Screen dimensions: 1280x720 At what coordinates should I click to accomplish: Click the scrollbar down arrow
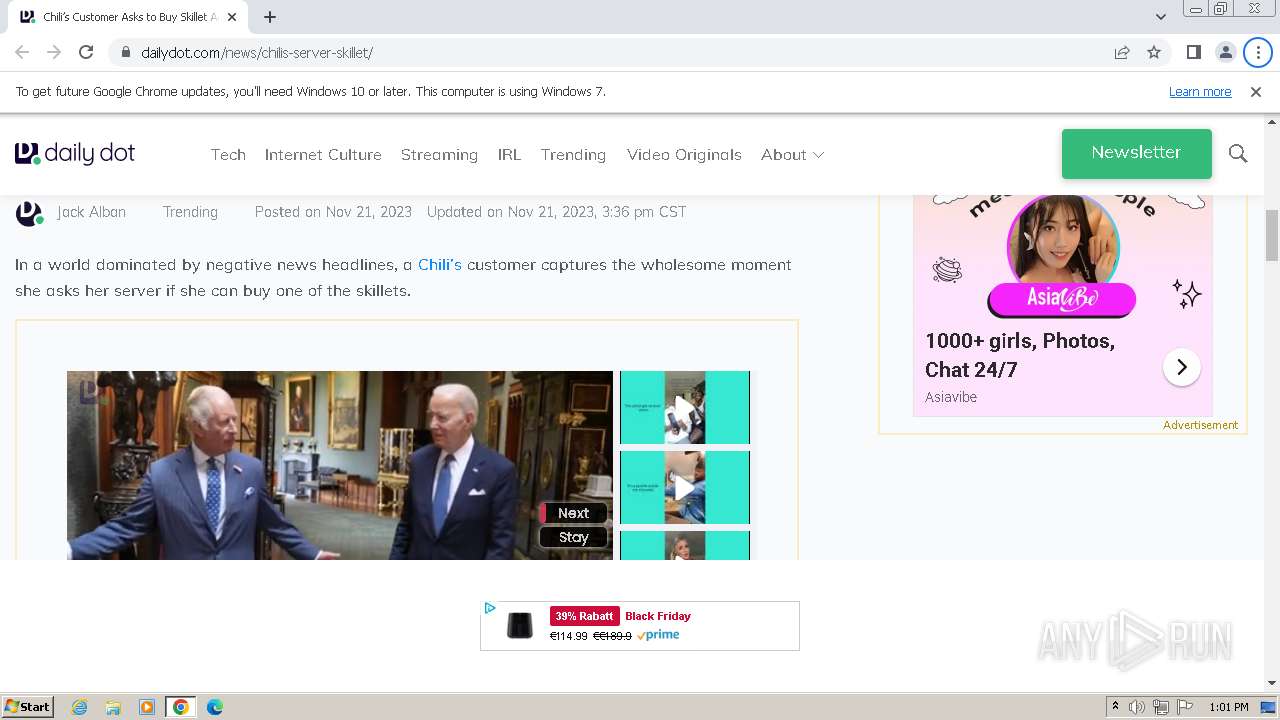[x=1272, y=683]
